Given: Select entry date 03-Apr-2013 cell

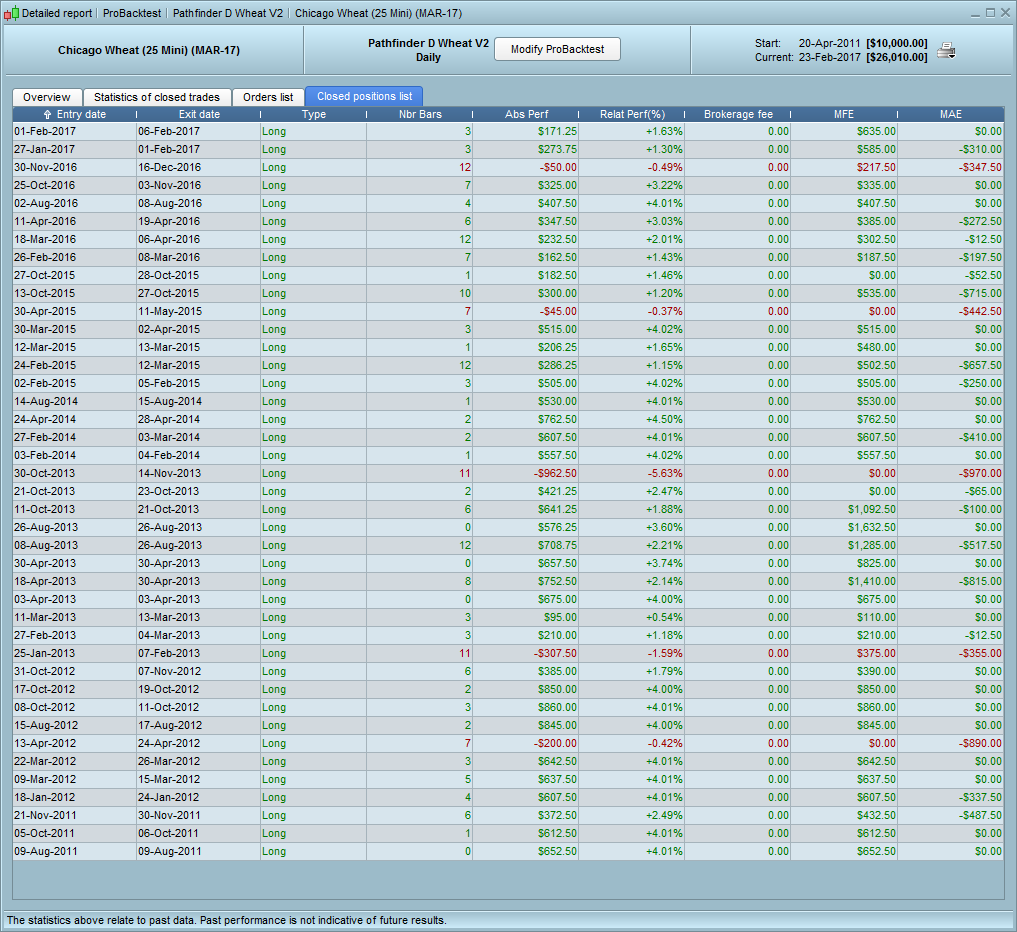Looking at the screenshot, I should tap(75, 599).
